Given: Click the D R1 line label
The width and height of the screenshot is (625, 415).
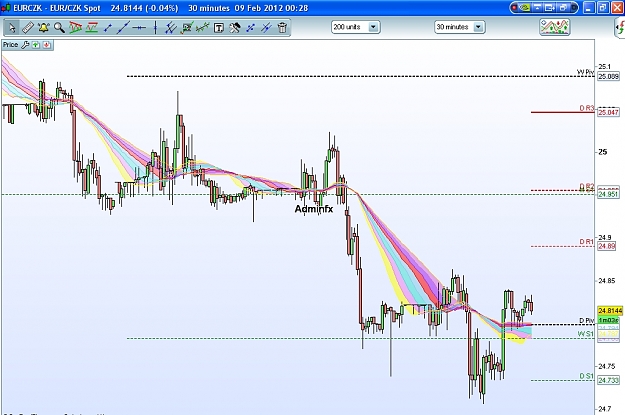Looking at the screenshot, I should [587, 242].
